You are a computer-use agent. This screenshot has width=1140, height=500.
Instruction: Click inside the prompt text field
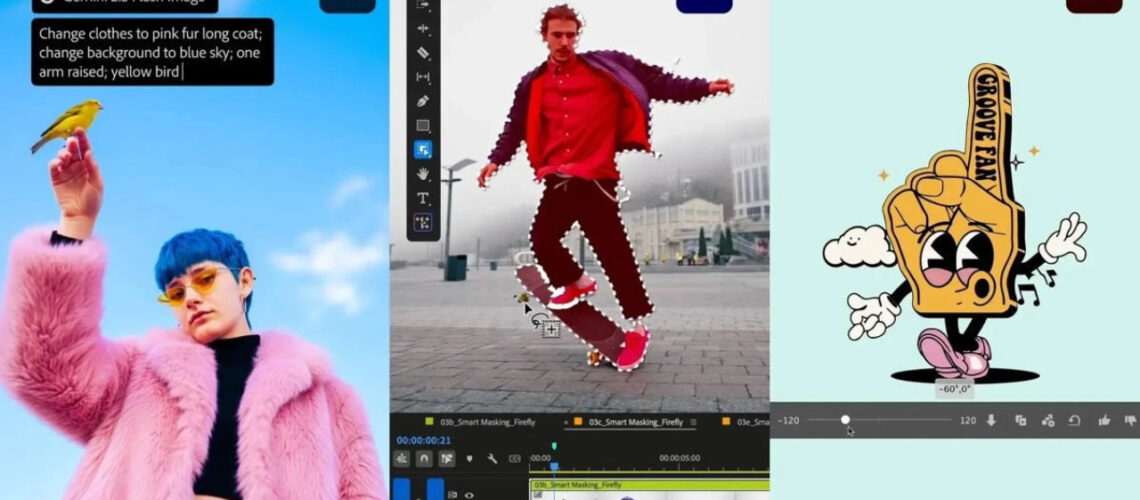pos(152,51)
